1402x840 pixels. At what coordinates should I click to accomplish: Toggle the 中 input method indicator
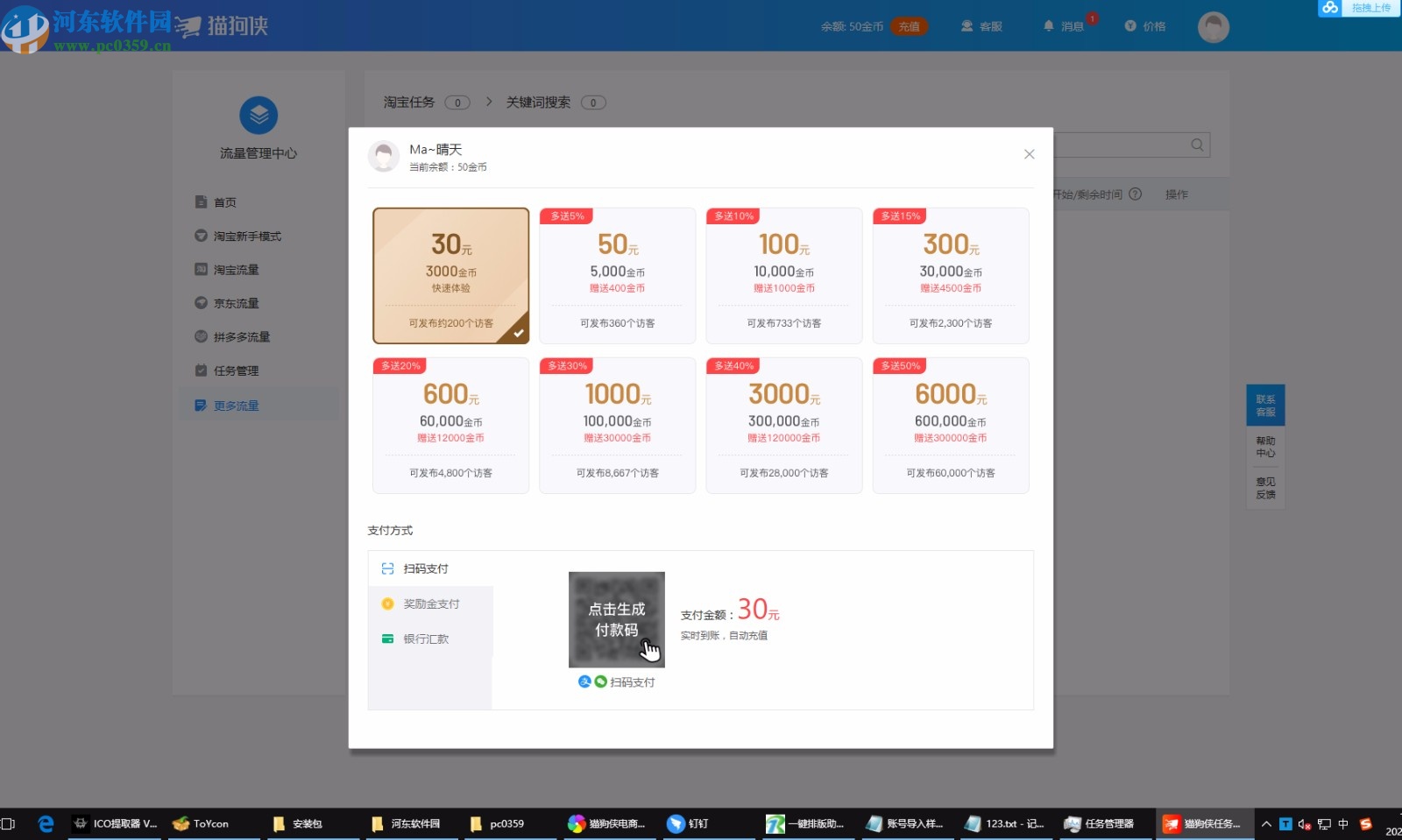pyautogui.click(x=1343, y=823)
